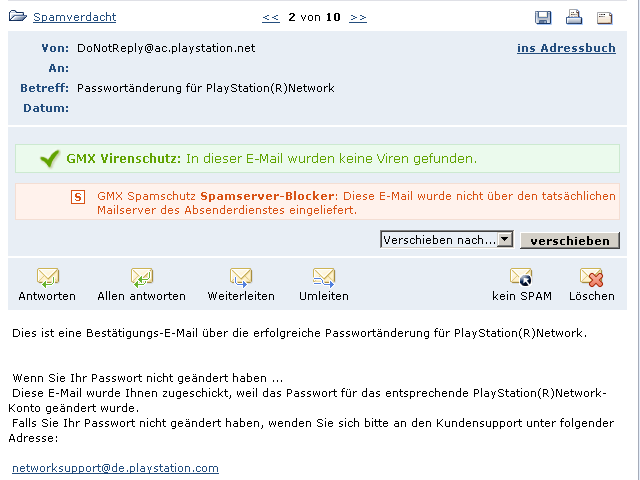640x480 pixels.
Task: Click the print icon
Action: pos(574,17)
